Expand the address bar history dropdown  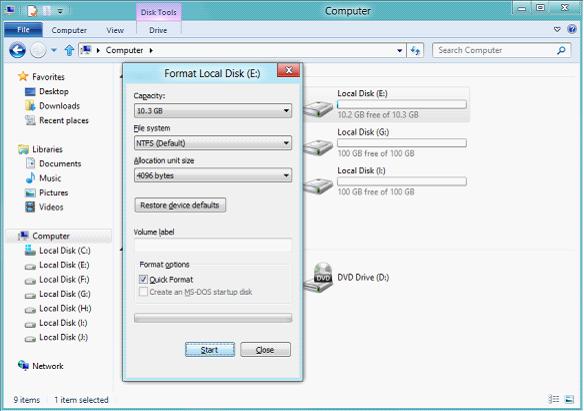coord(400,50)
